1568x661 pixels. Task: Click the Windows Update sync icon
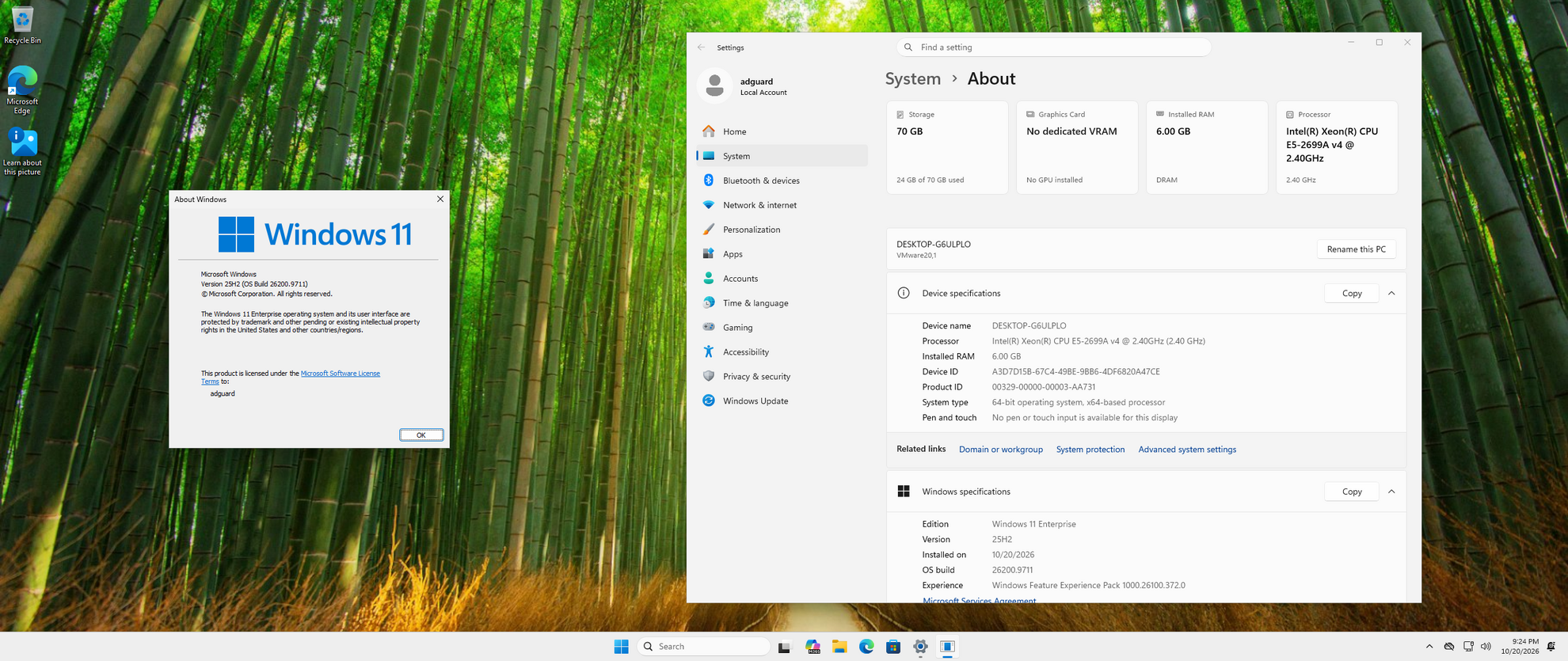(x=709, y=401)
